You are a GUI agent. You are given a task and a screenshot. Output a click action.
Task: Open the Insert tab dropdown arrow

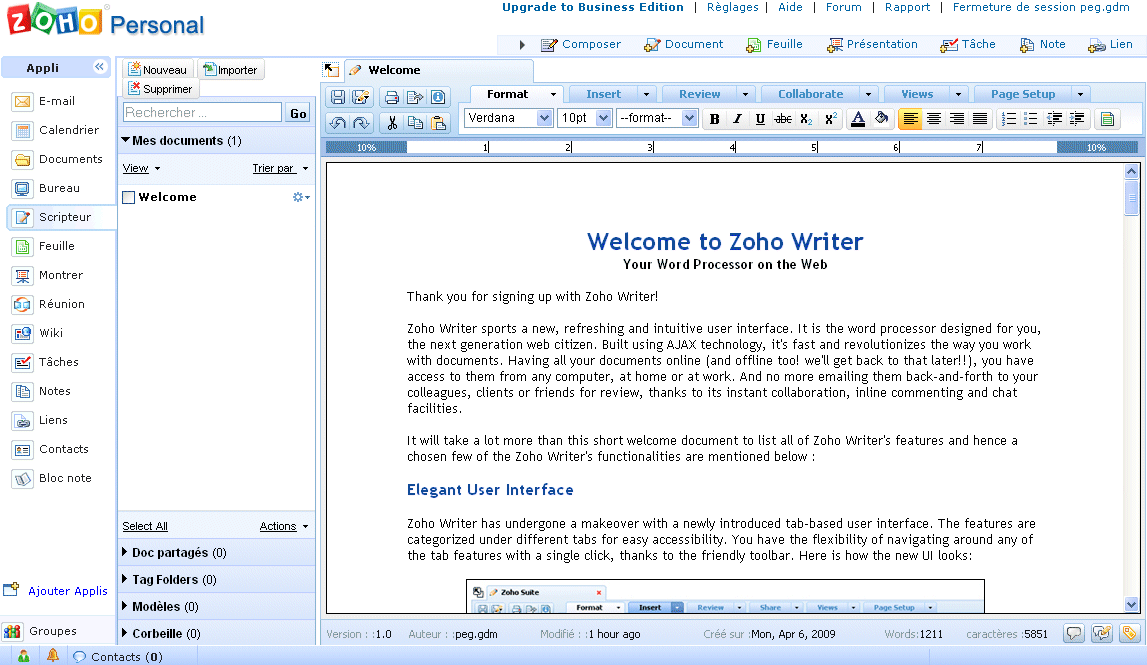(x=646, y=94)
